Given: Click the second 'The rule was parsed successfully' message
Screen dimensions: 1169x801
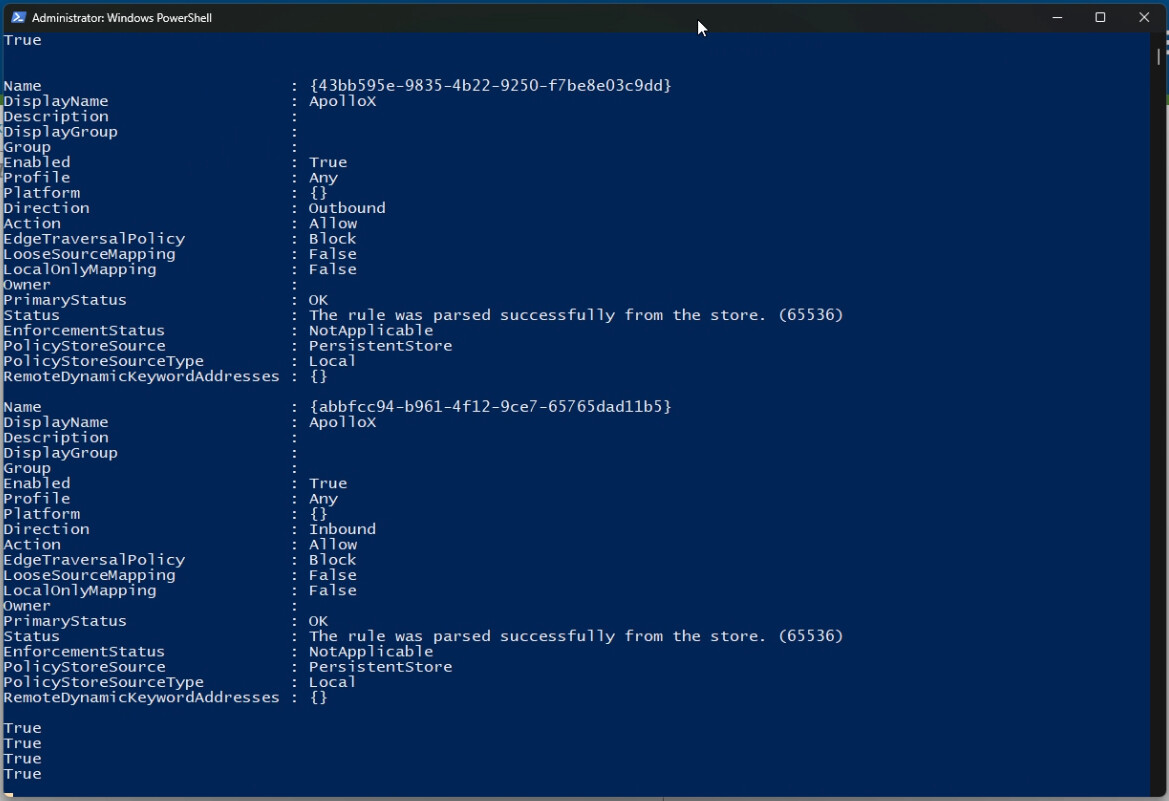Looking at the screenshot, I should pyautogui.click(x=576, y=636).
